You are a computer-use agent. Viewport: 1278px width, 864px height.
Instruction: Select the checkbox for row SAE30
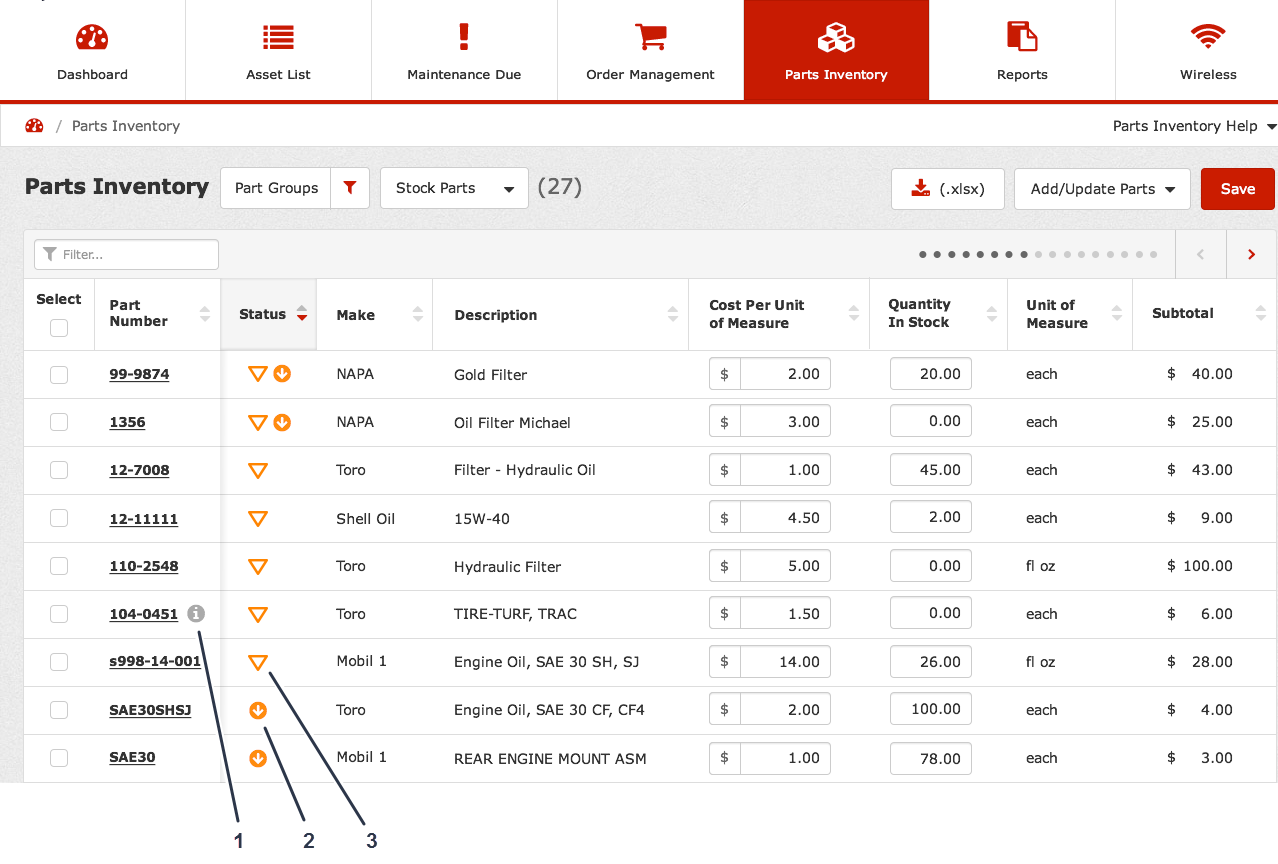point(59,758)
